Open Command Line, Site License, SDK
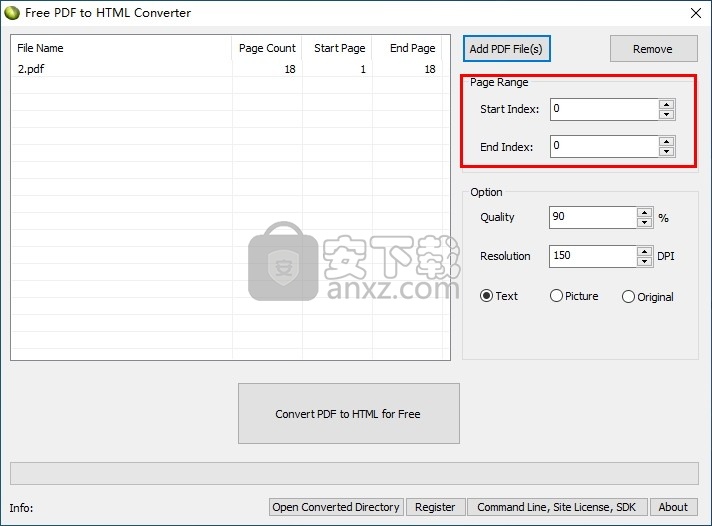The width and height of the screenshot is (712, 526). 557,507
